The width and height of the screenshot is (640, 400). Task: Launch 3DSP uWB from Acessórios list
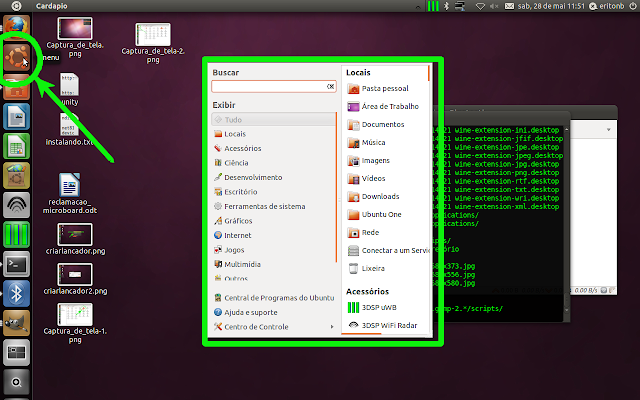point(386,307)
